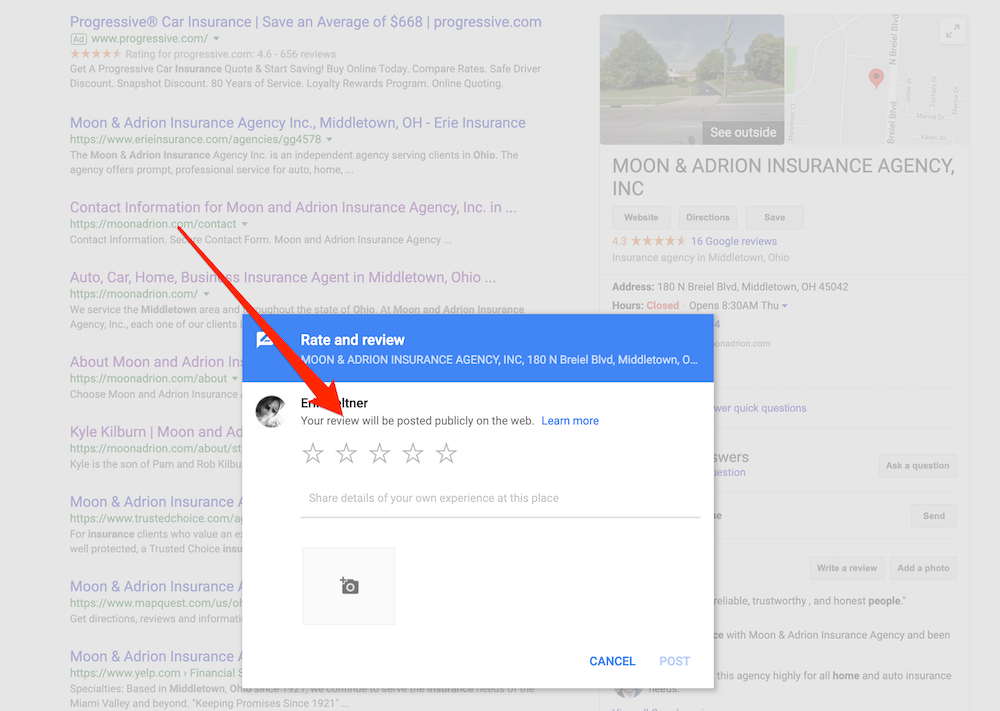The width and height of the screenshot is (1000, 711).
Task: Open the 16 Google reviews link
Action: tap(734, 241)
